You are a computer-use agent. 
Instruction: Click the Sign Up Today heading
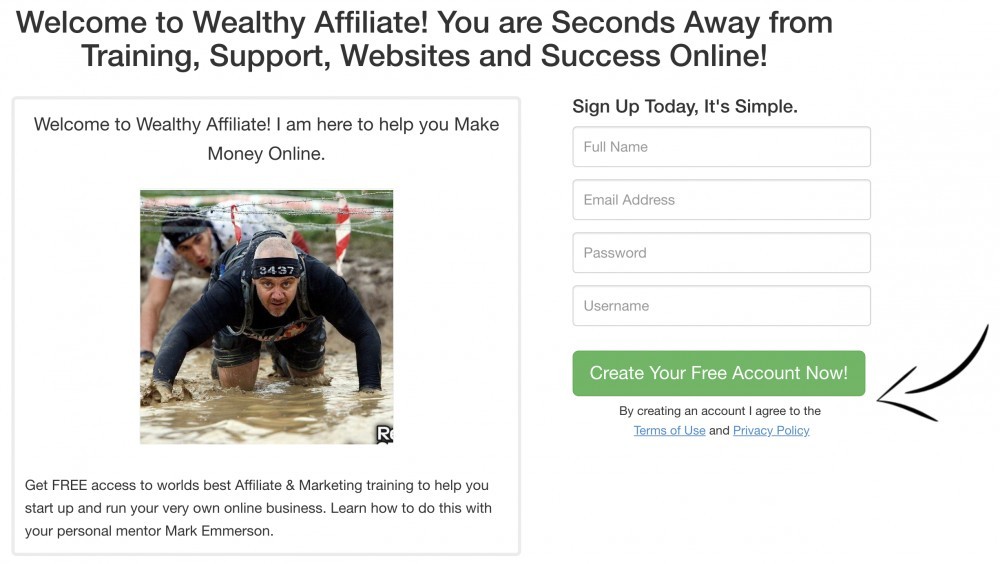(685, 106)
